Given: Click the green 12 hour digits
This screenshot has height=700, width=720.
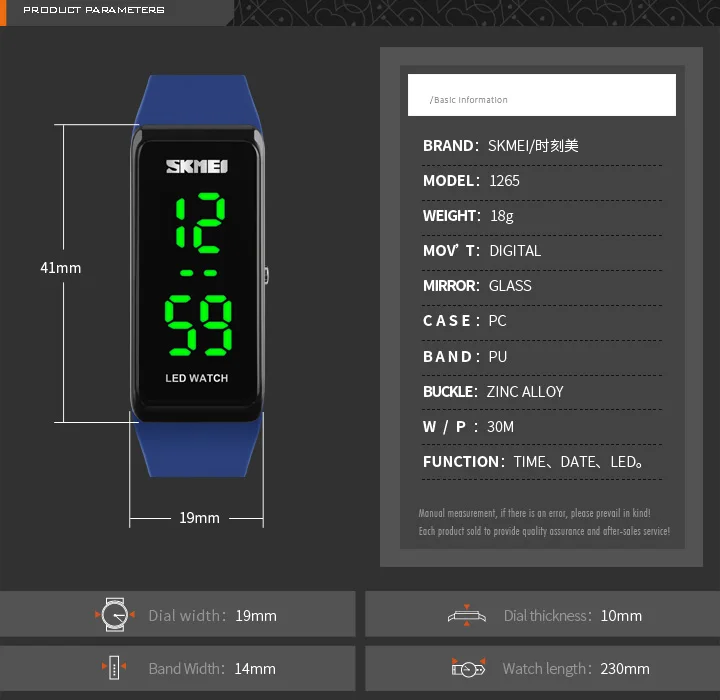Looking at the screenshot, I should click(x=200, y=223).
